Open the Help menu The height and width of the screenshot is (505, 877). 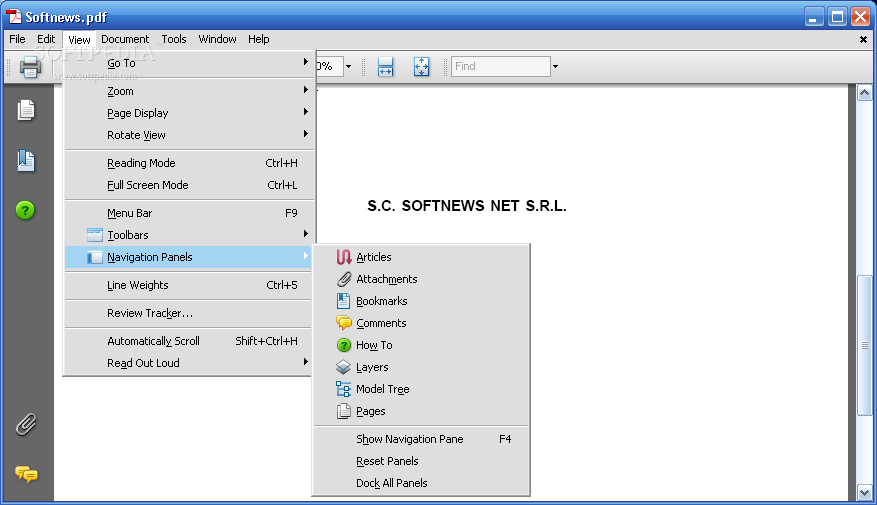(258, 39)
